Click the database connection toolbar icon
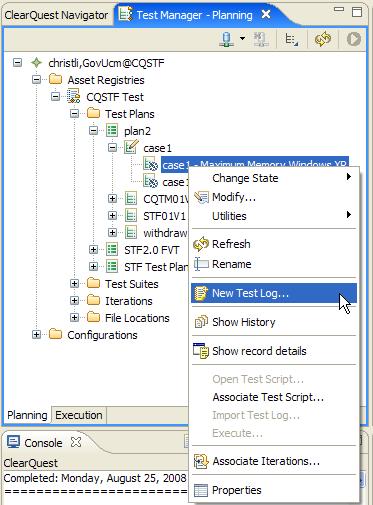373x505 pixels. tap(226, 39)
